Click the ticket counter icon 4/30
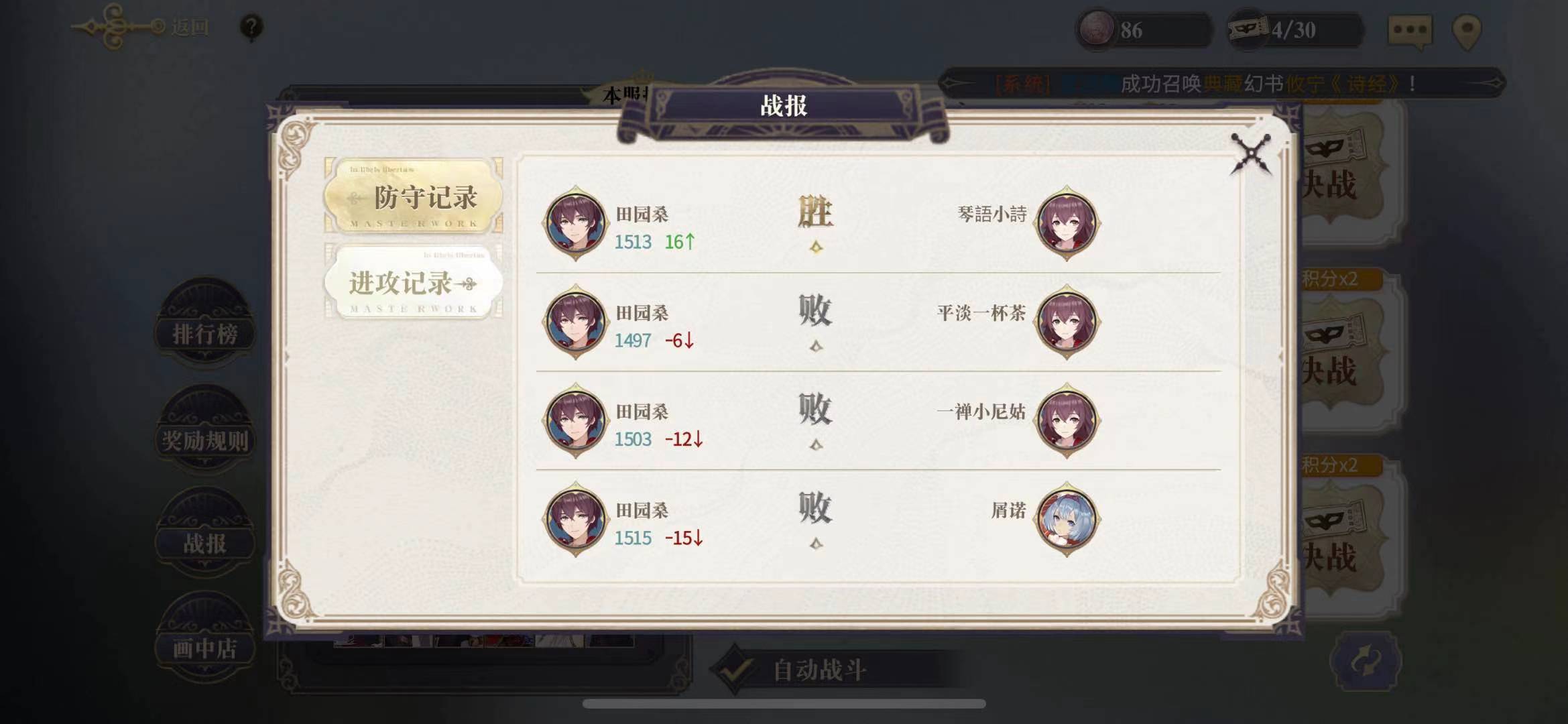 pyautogui.click(x=1248, y=29)
